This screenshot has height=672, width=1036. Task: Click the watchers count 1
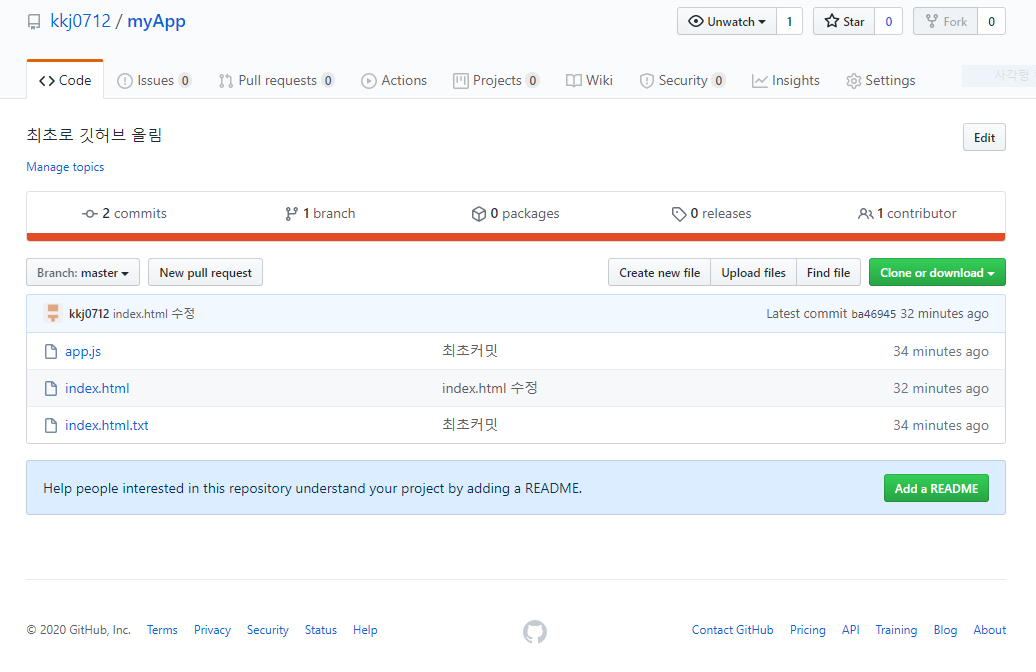(789, 21)
